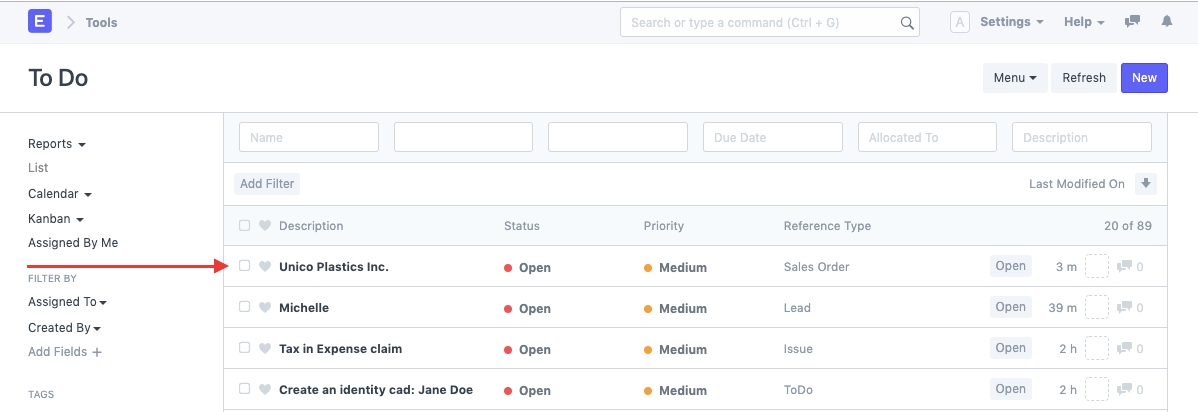The height and width of the screenshot is (412, 1198).
Task: Click the Add Filter button
Action: coord(267,184)
